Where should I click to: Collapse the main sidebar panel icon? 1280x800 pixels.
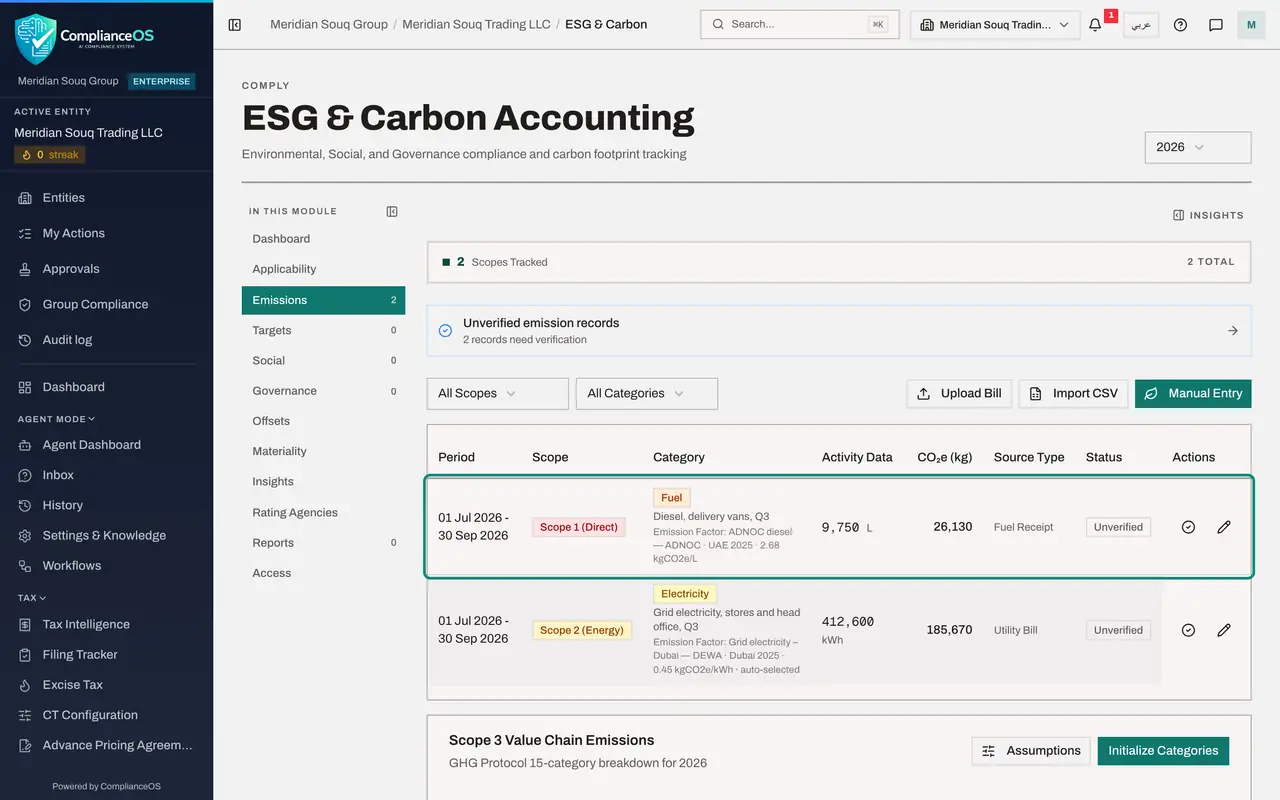point(235,24)
